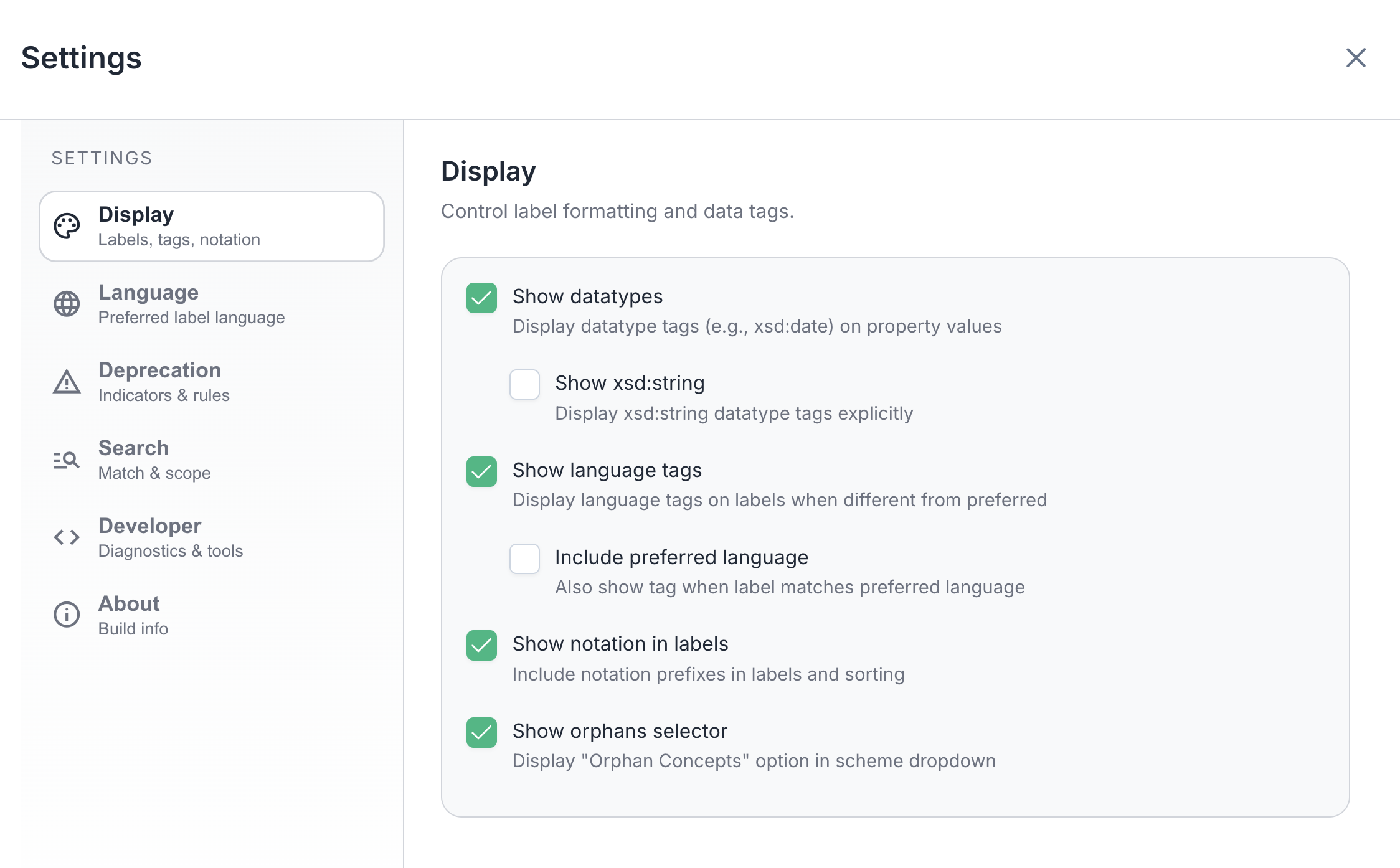
Task: Click the palette icon for Display settings
Action: pyautogui.click(x=67, y=226)
